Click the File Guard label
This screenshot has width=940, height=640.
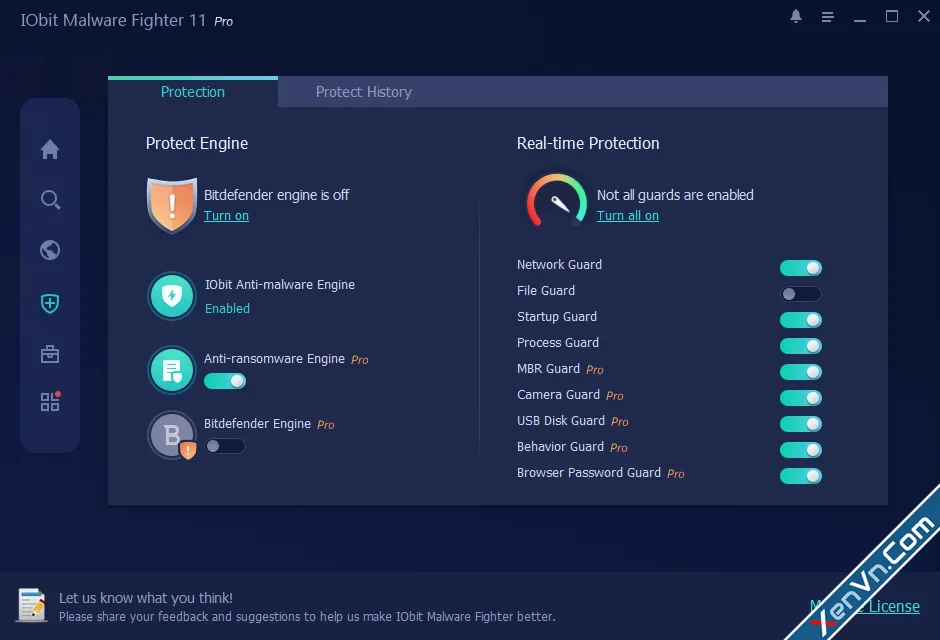coord(546,291)
